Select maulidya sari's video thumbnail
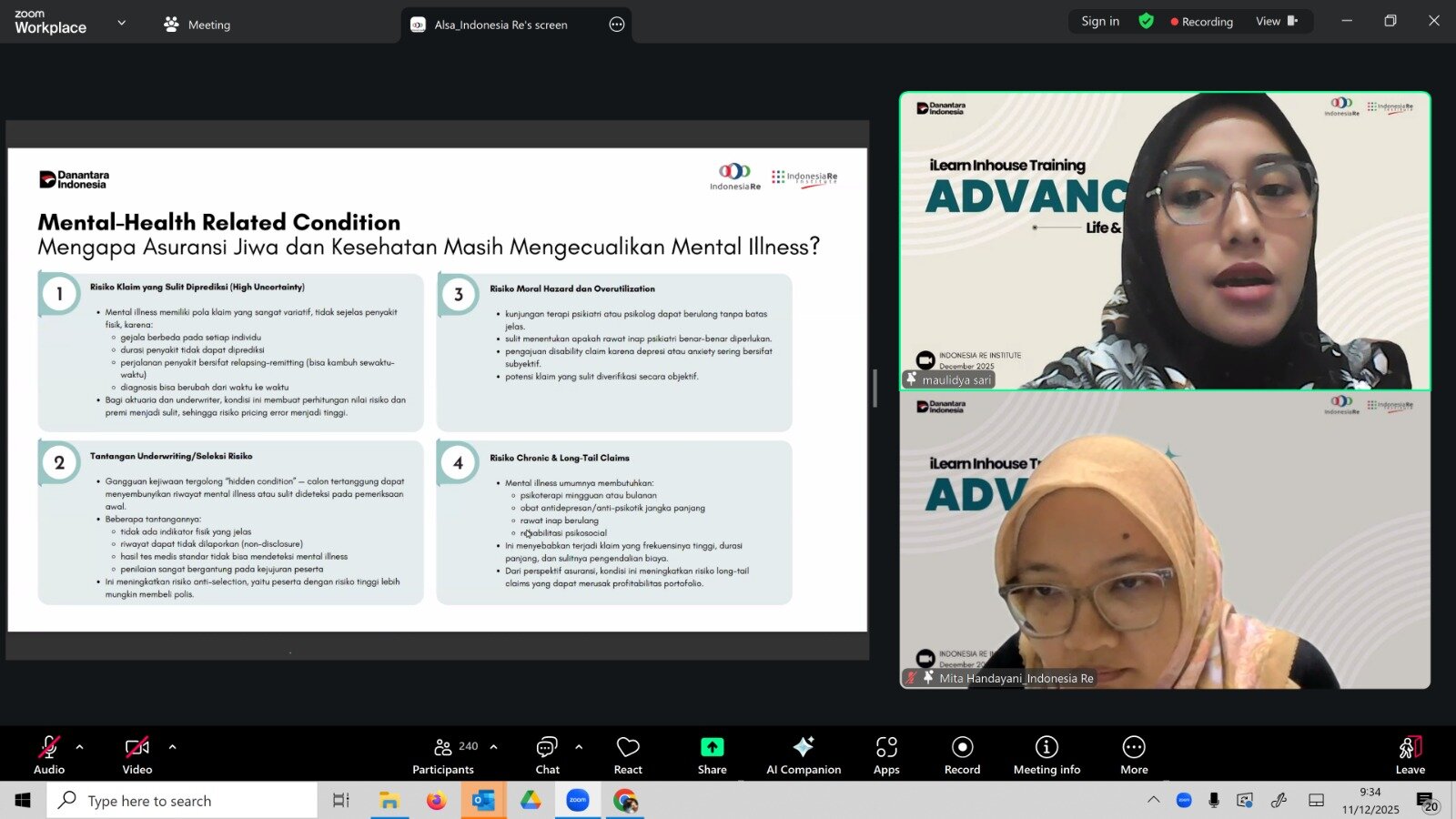The image size is (1456, 819). [1165, 241]
